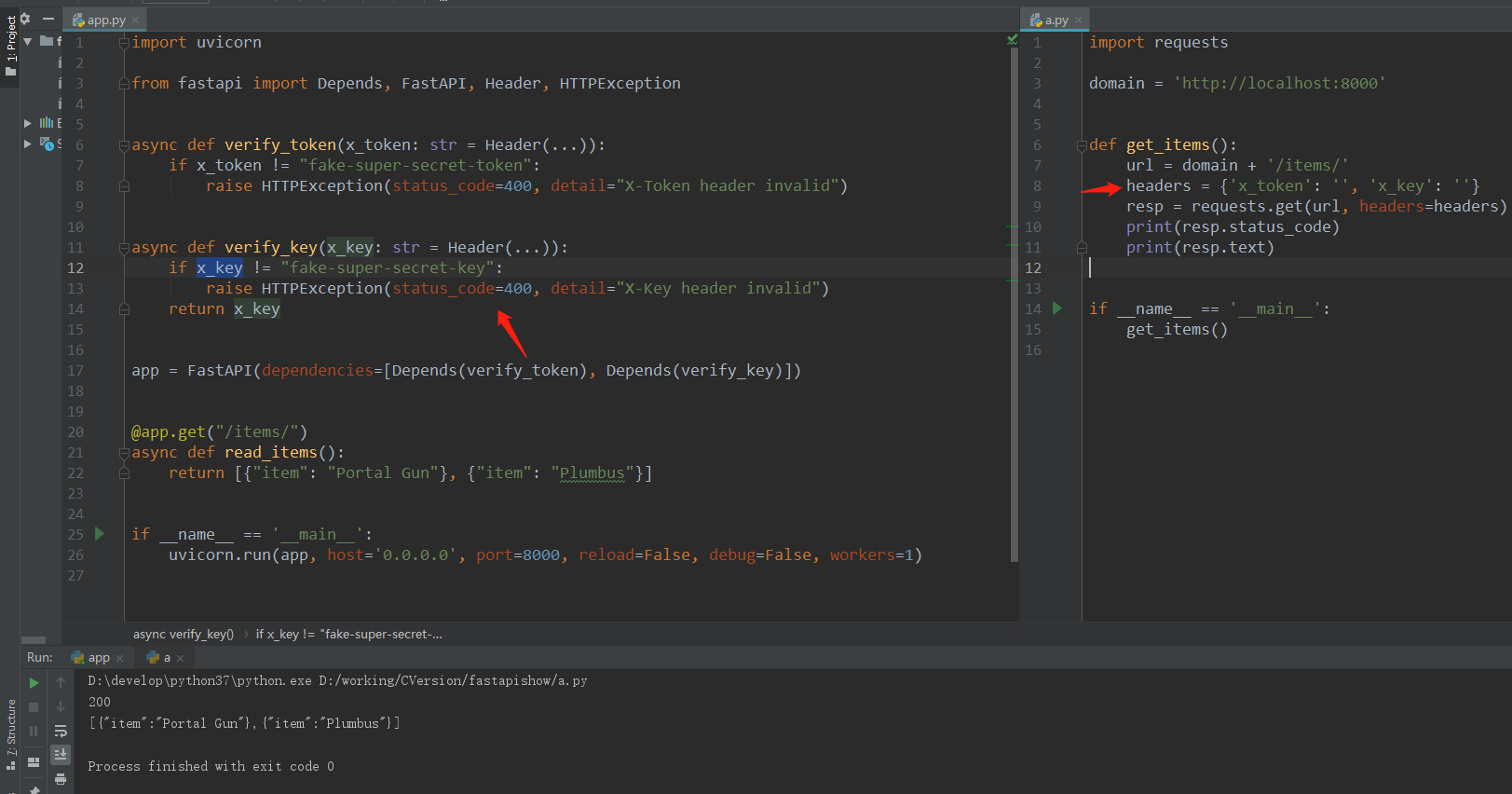This screenshot has width=1512, height=794.
Task: Fold the get_items function in a.py
Action: tap(1082, 145)
